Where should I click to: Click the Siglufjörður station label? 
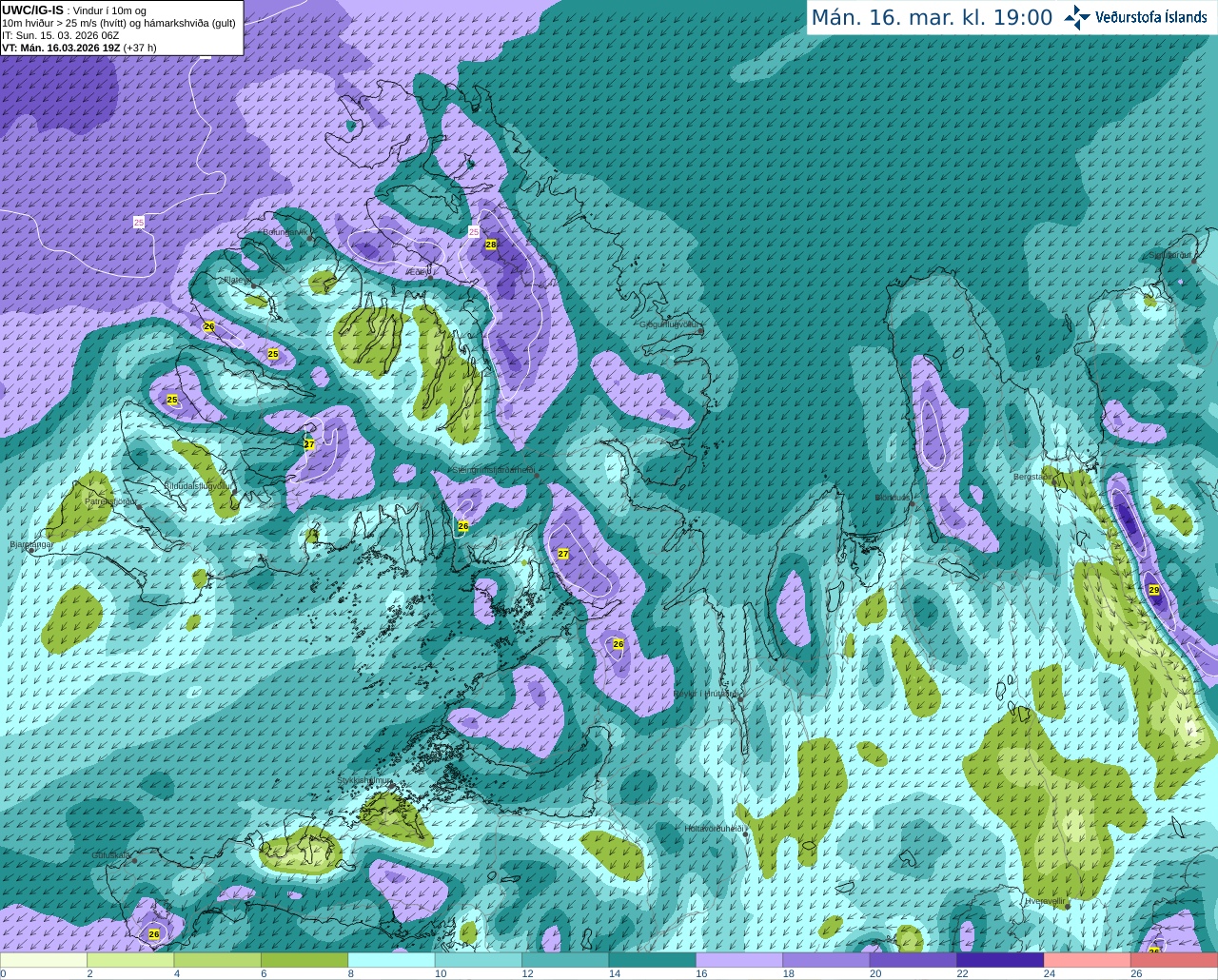(x=1170, y=255)
